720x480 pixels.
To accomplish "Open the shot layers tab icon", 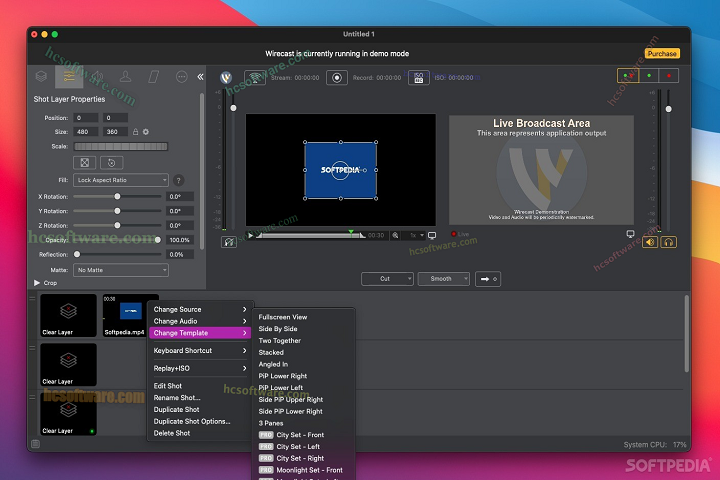I will click(41, 76).
